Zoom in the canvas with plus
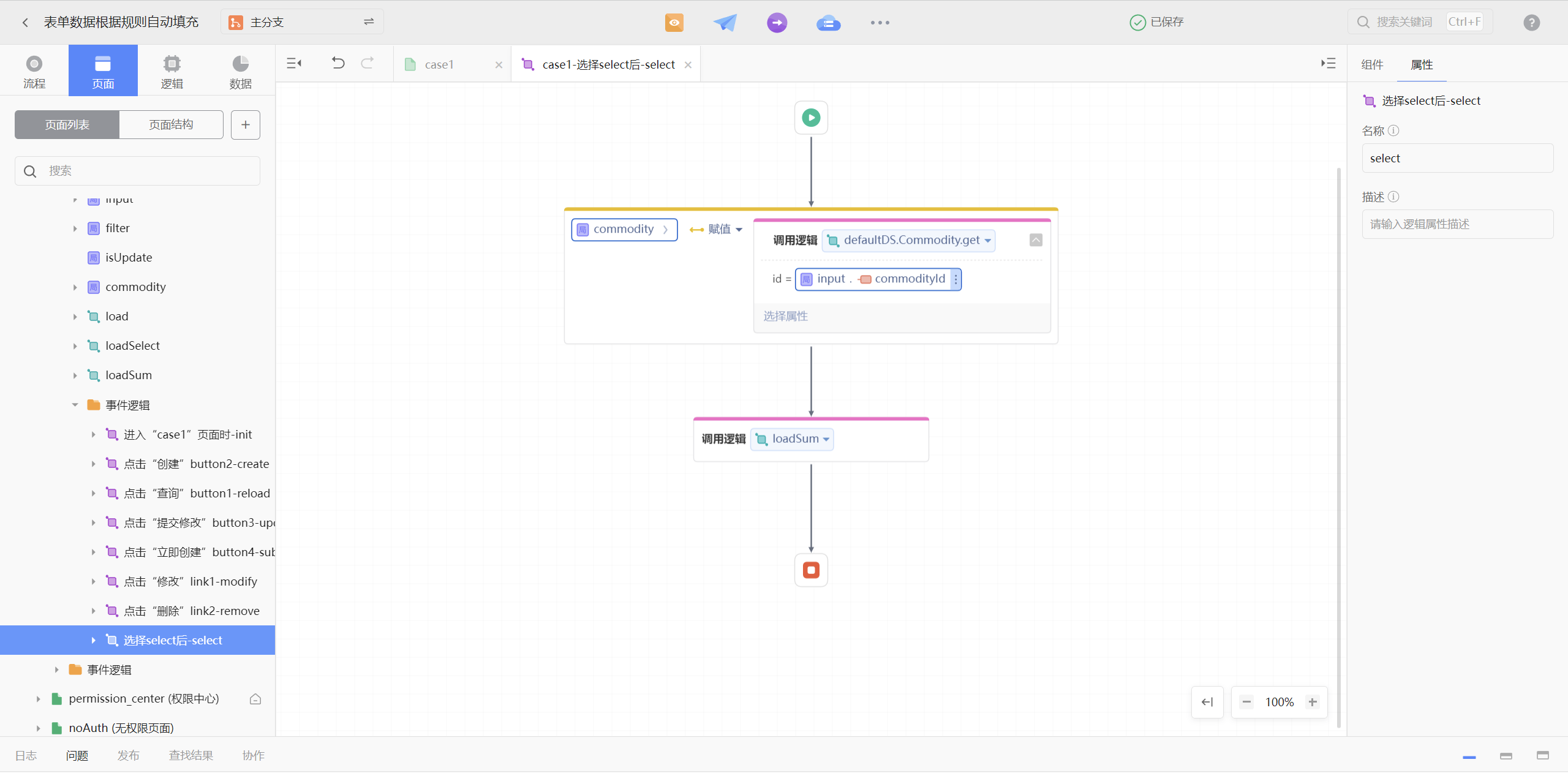Screen dimensions: 1568x773 (x=1313, y=702)
